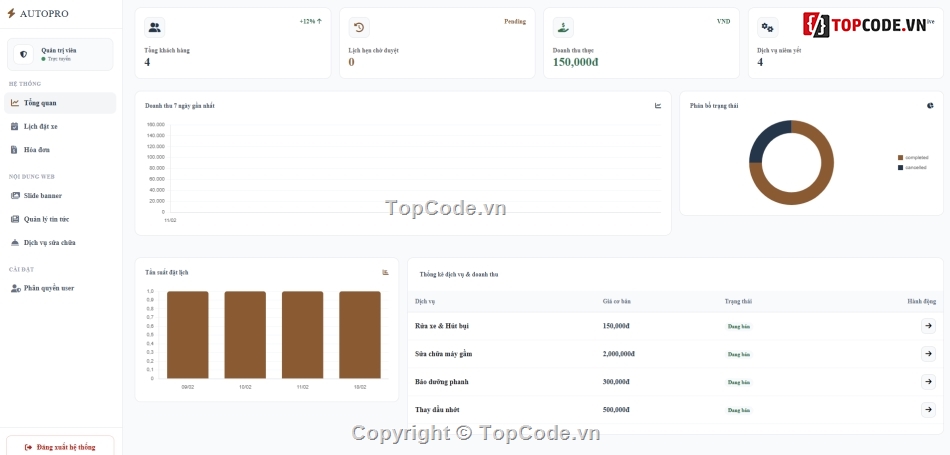Click the 09/02 bar in frequency chart
This screenshot has height=455, width=950.
(188, 335)
